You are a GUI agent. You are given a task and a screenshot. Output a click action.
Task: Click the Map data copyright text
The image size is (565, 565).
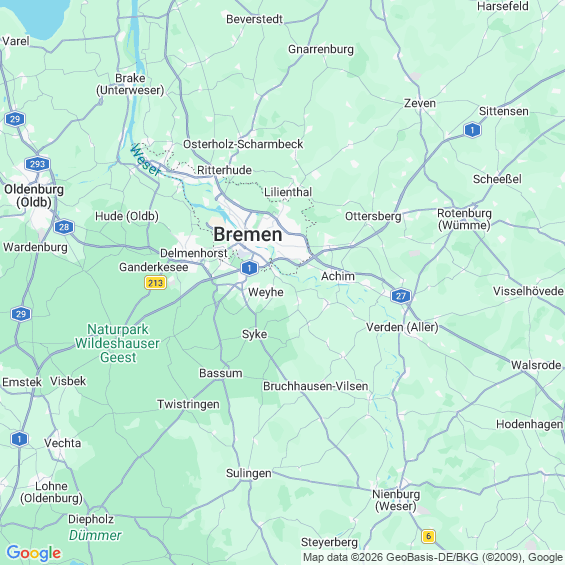coord(433,557)
